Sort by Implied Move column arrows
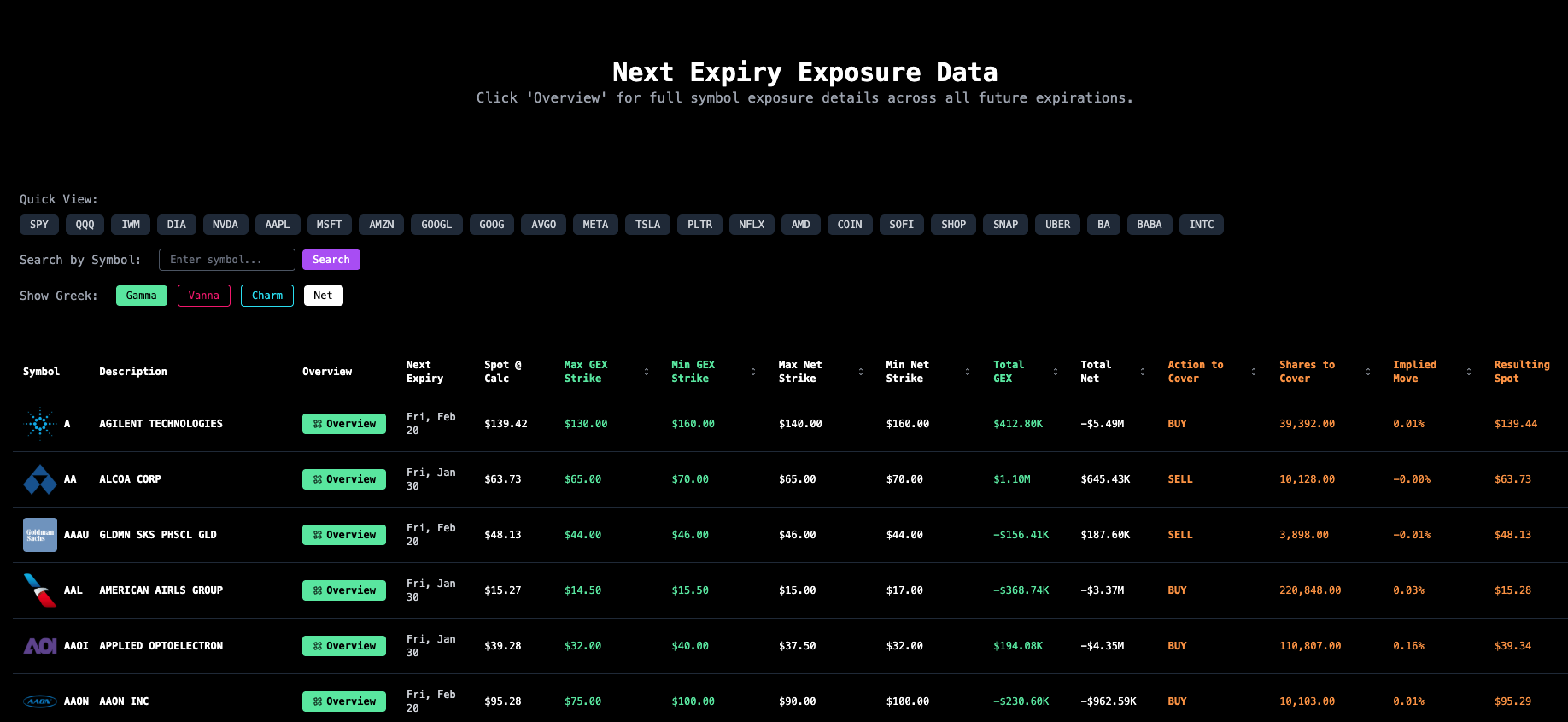The height and width of the screenshot is (722, 1568). pos(1469,372)
